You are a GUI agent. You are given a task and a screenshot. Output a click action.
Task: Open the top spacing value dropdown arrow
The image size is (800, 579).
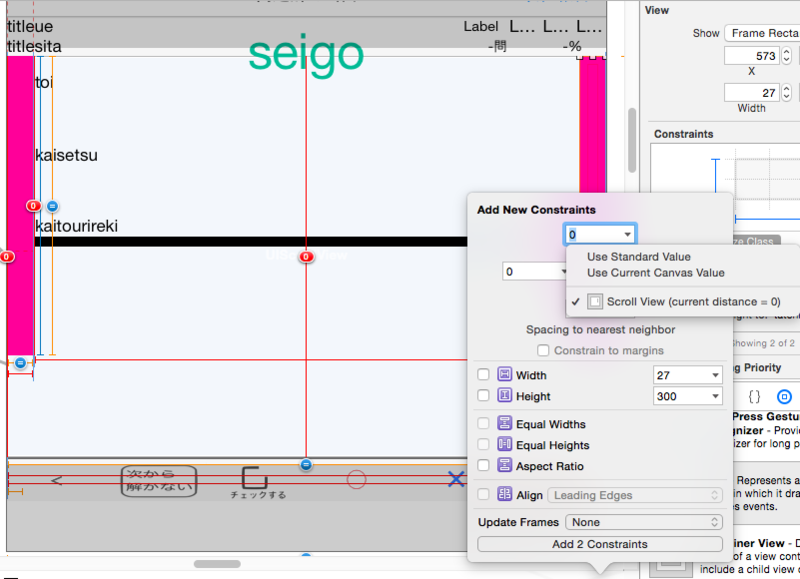[627, 235]
